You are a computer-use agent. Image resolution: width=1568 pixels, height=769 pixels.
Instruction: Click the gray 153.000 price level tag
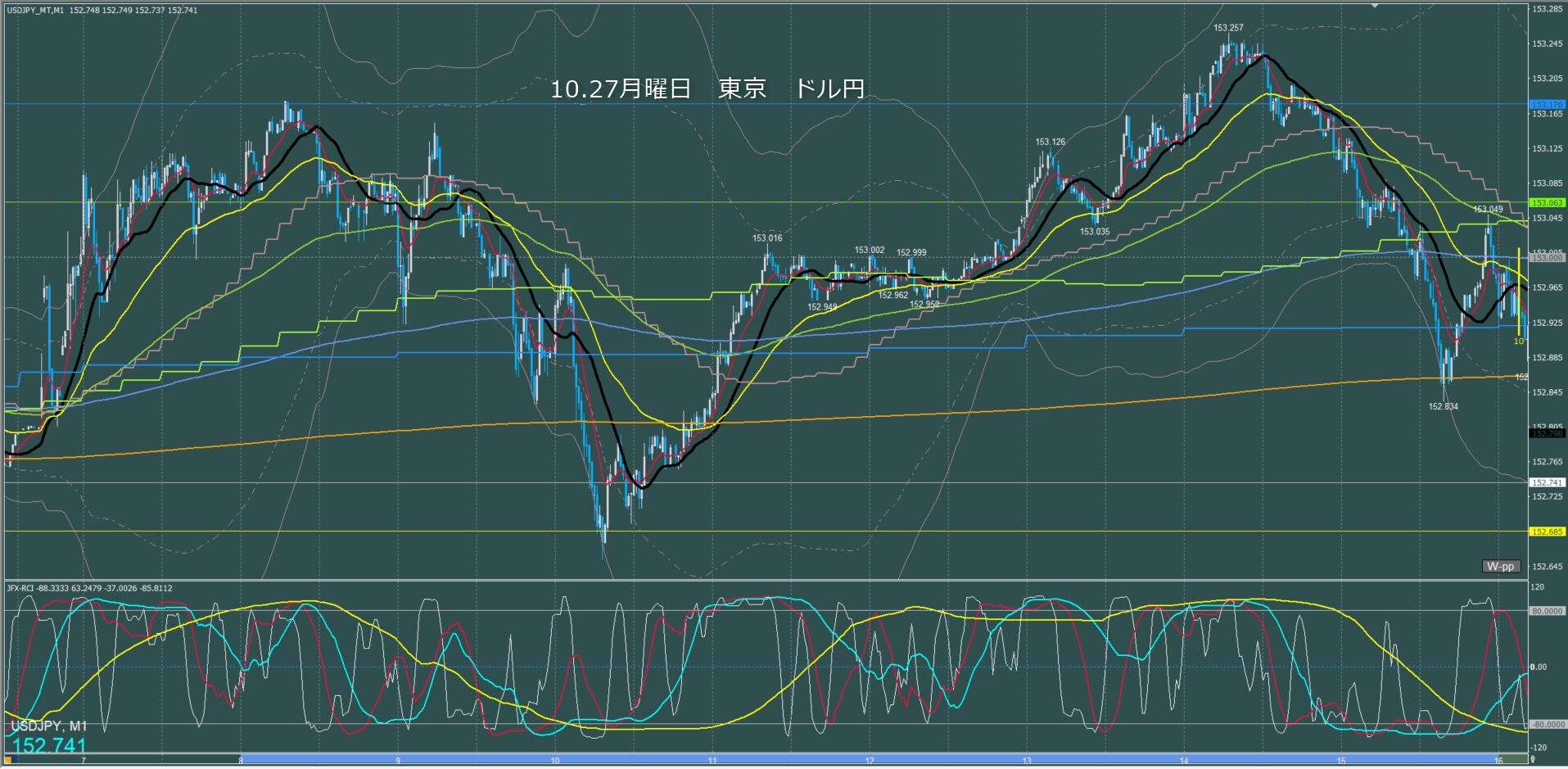(1547, 257)
